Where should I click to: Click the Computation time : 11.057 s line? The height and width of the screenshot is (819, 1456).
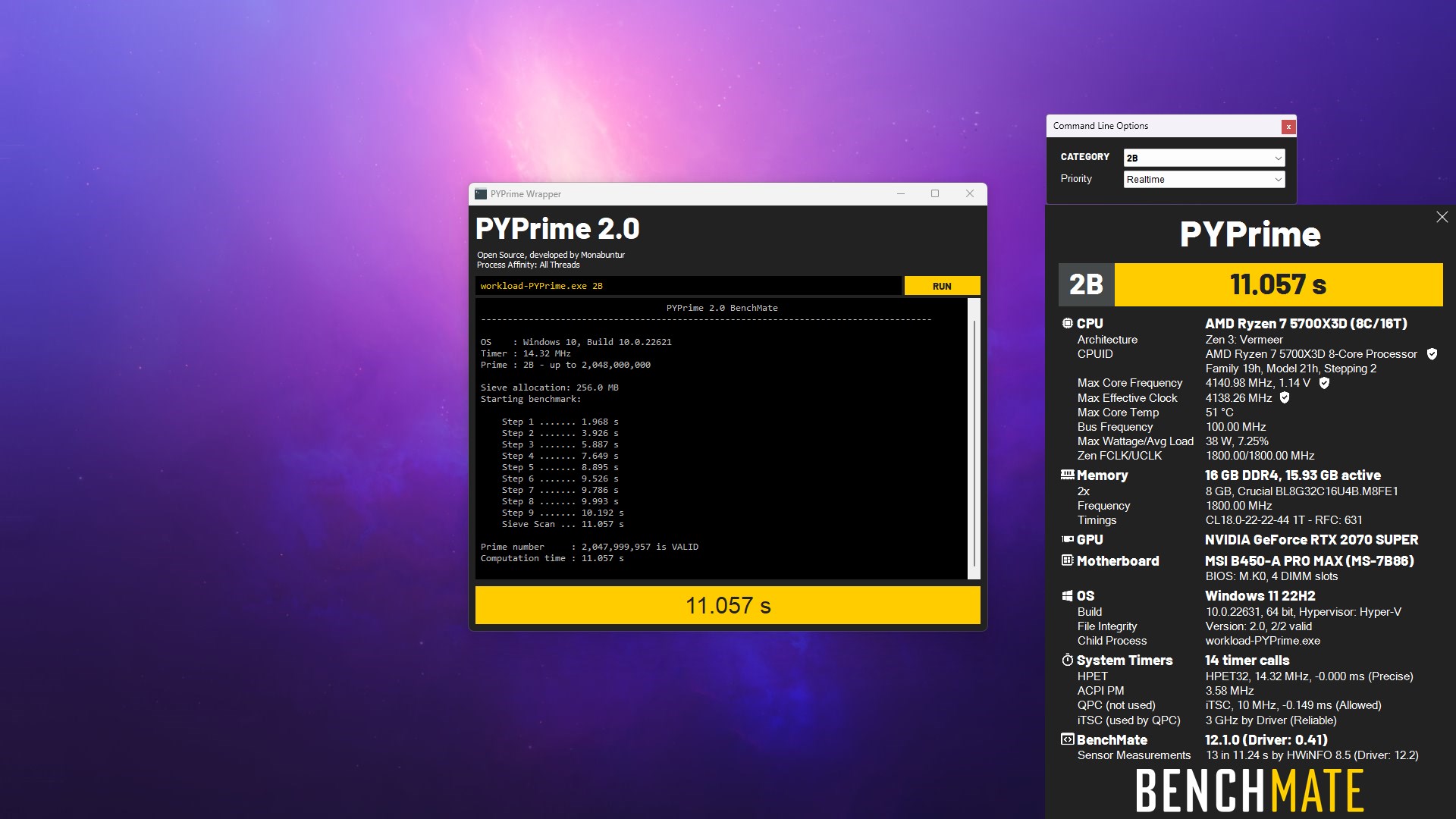552,558
